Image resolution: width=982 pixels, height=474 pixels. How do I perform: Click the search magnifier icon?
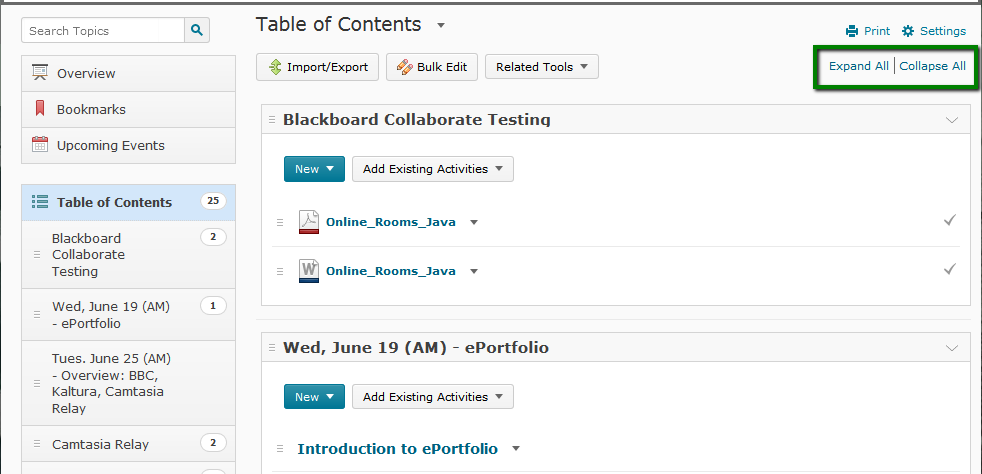[x=197, y=30]
